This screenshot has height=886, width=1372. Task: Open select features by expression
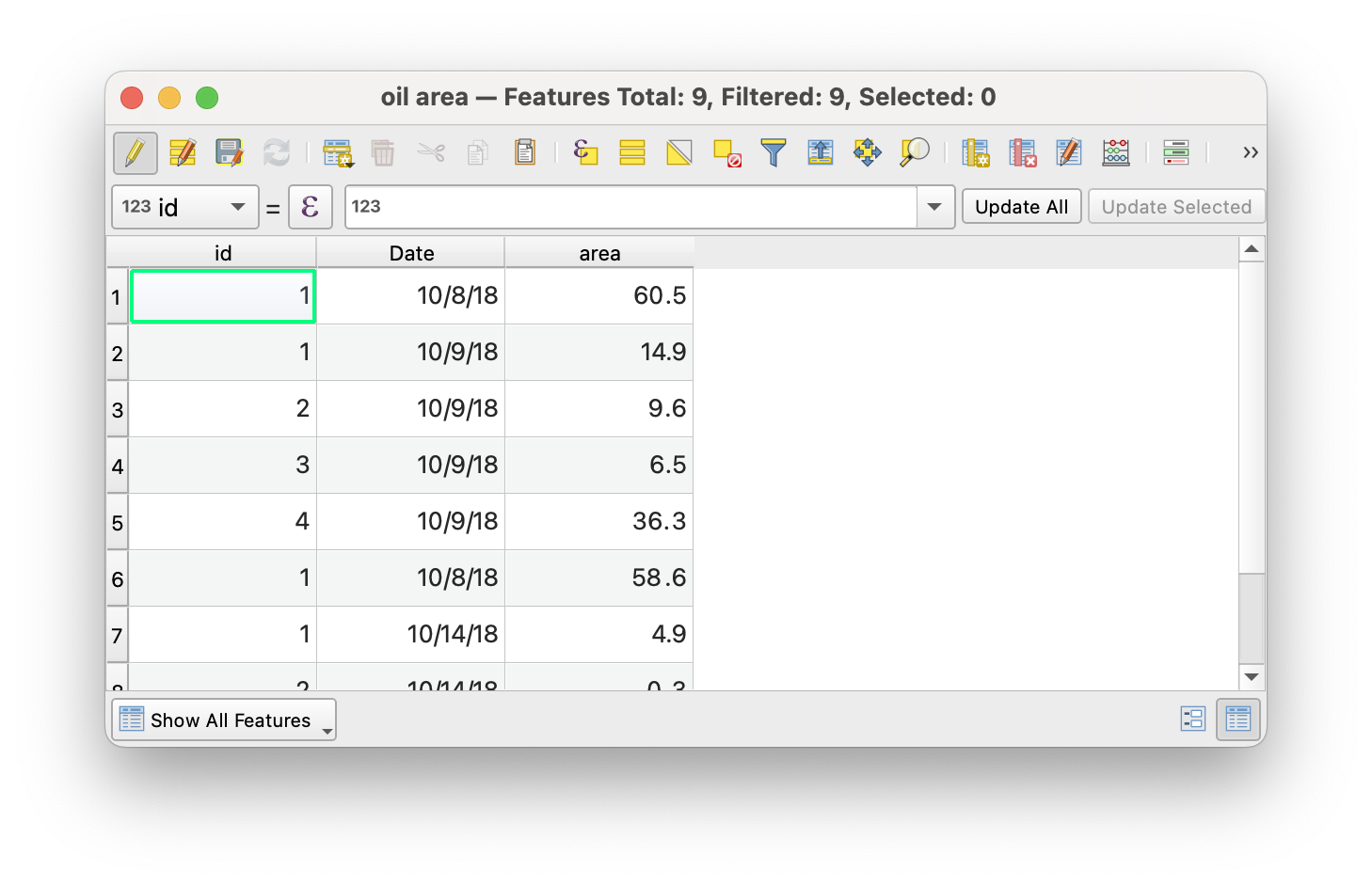pos(585,152)
